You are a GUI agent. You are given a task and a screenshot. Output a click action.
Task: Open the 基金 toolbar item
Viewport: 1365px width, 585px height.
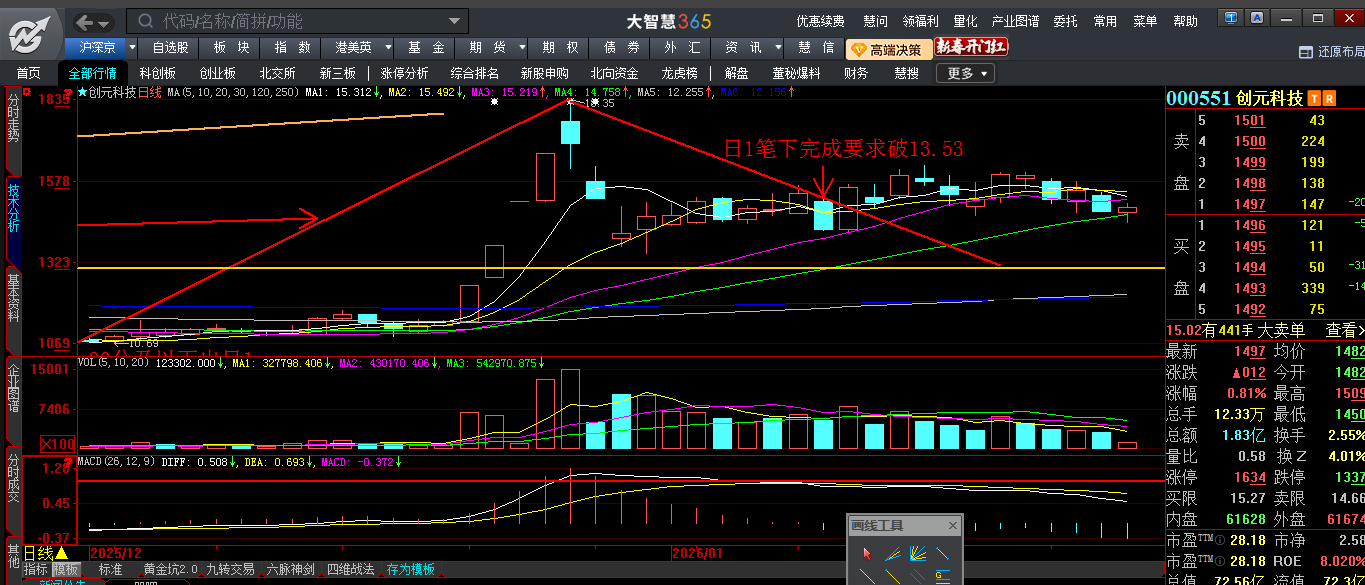427,47
